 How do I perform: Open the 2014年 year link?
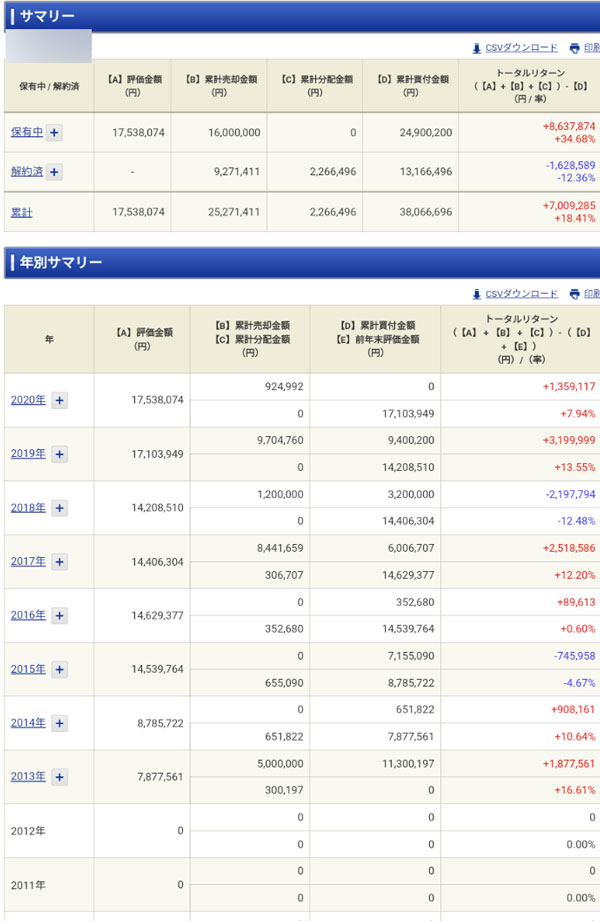point(28,723)
